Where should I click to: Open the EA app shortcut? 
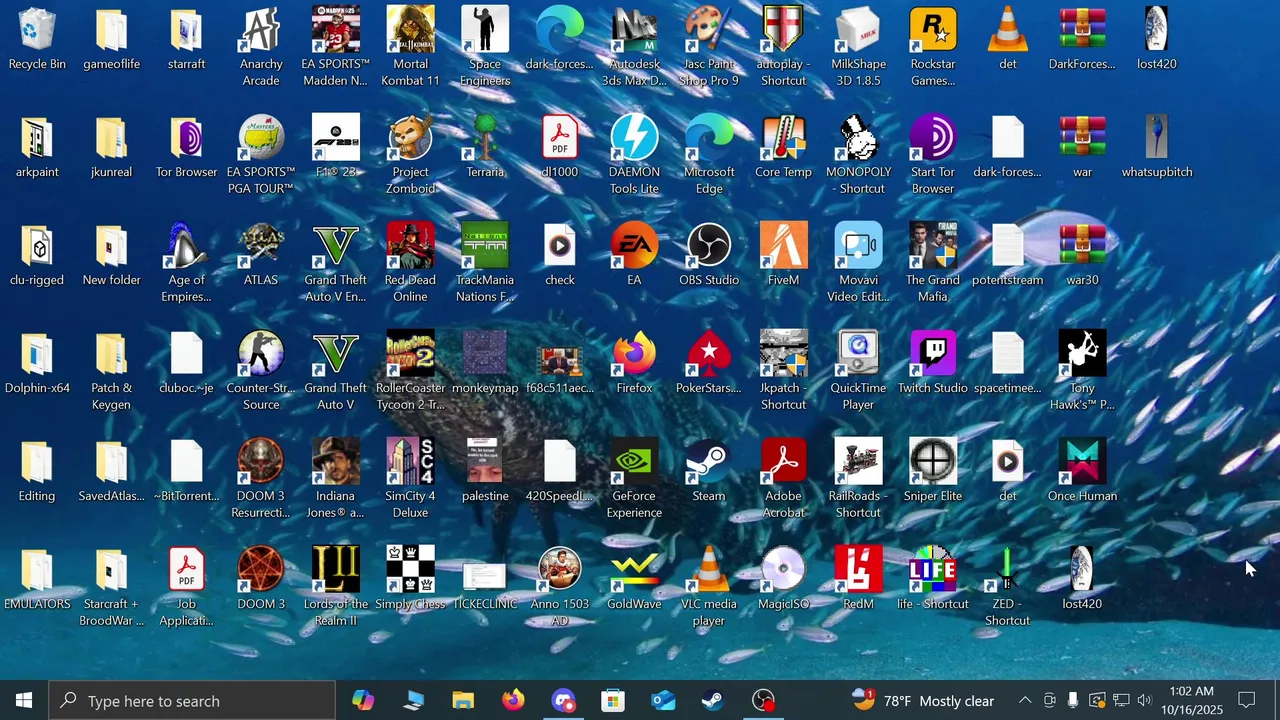[x=634, y=256]
